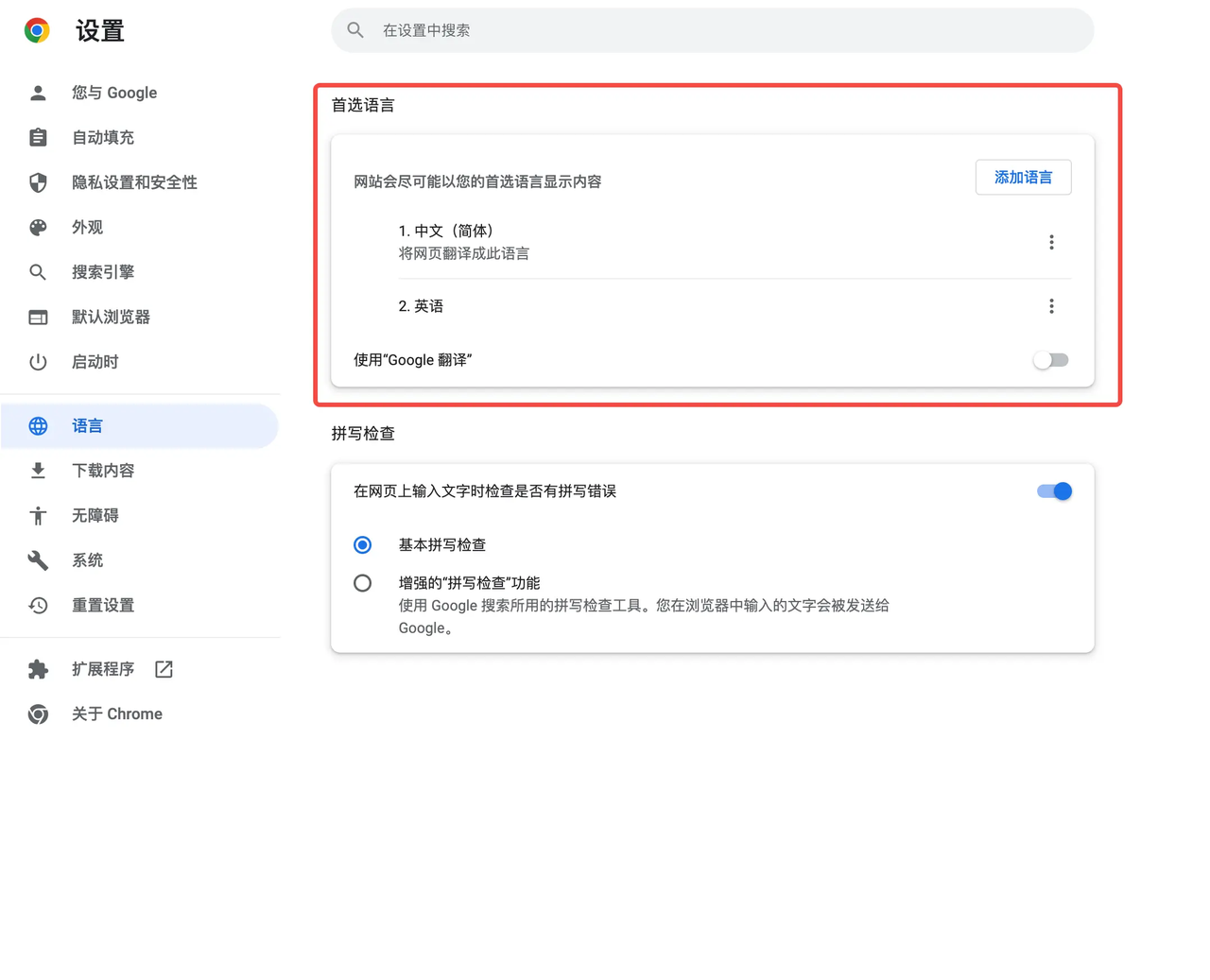Open 您与 Google settings via profile icon
The image size is (1210, 980).
click(38, 92)
